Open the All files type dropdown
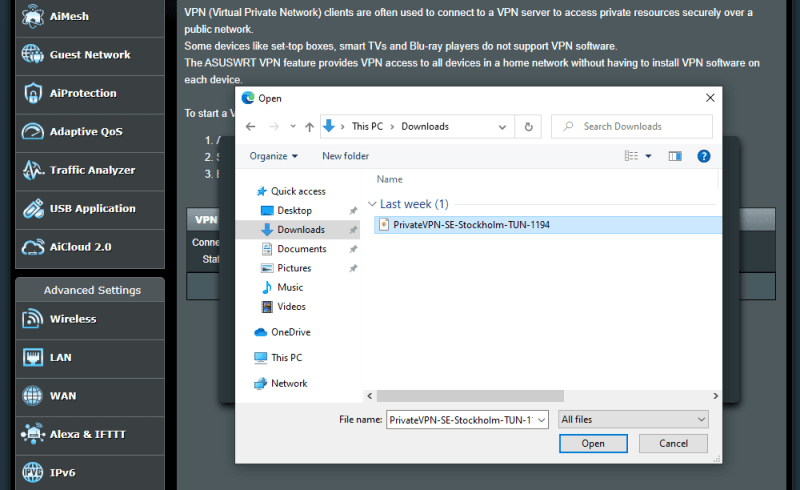Viewport: 800px width, 490px height. pos(633,420)
